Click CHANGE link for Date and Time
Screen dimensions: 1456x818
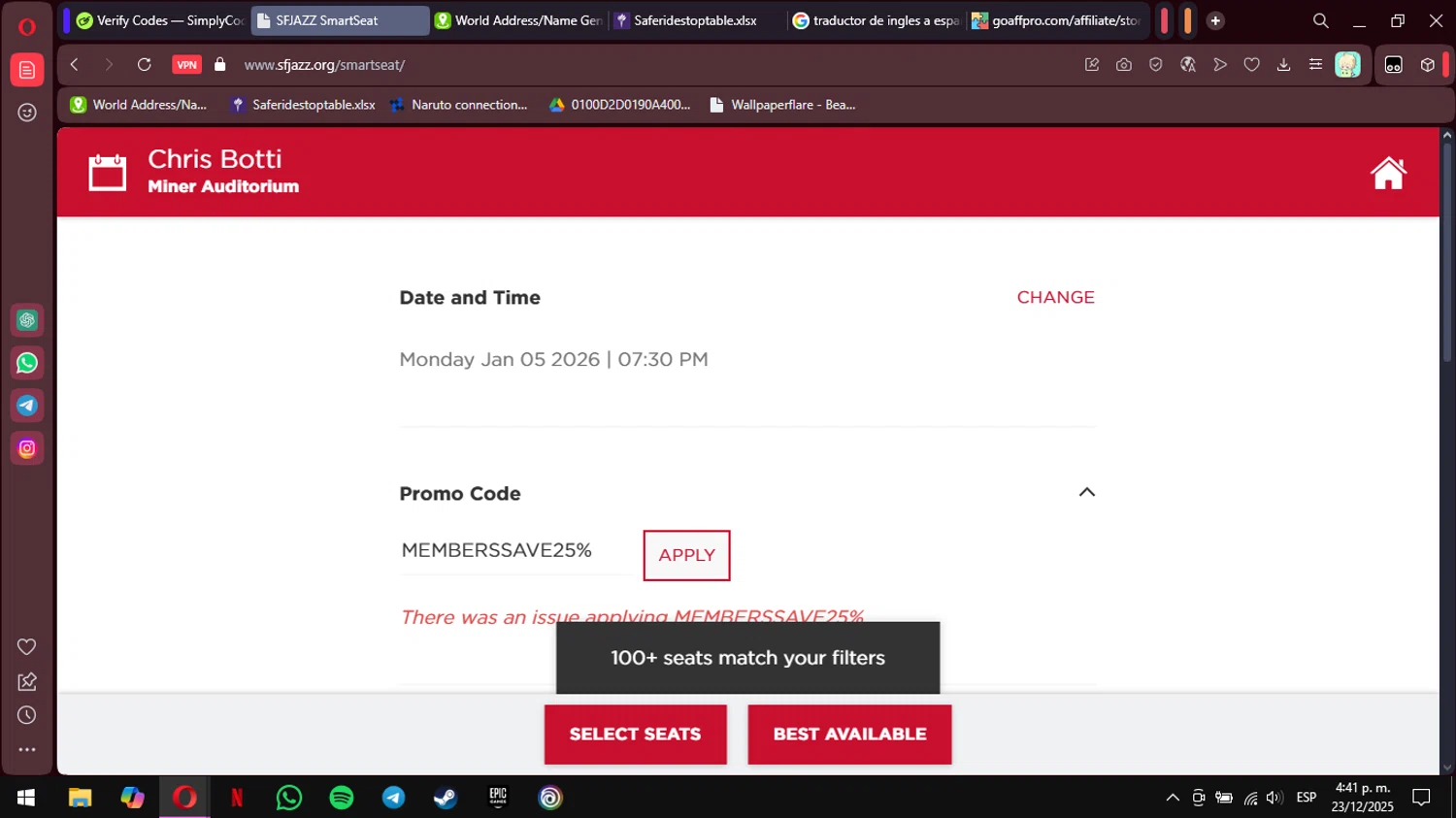[1055, 297]
